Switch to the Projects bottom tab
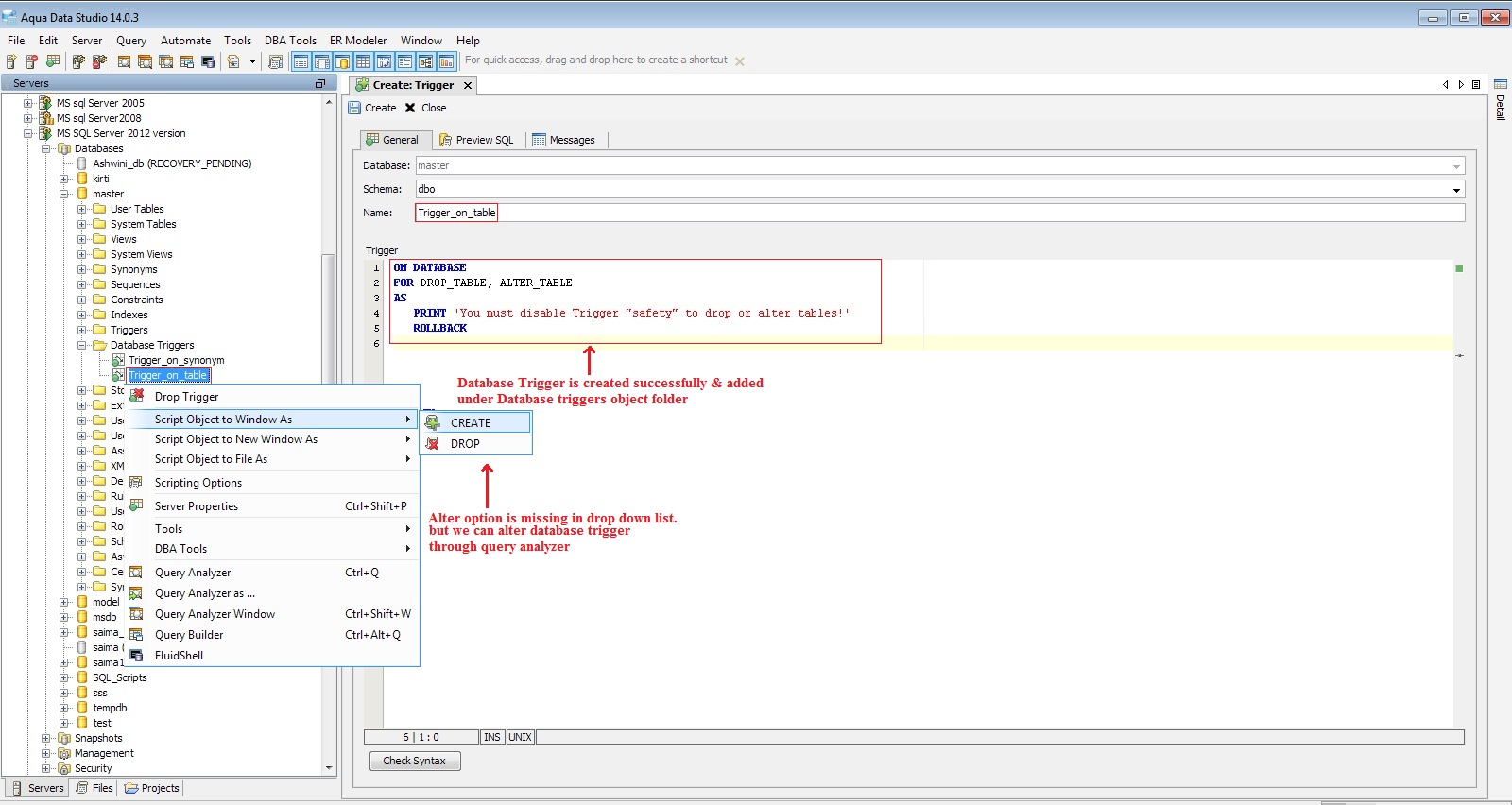 [x=152, y=788]
